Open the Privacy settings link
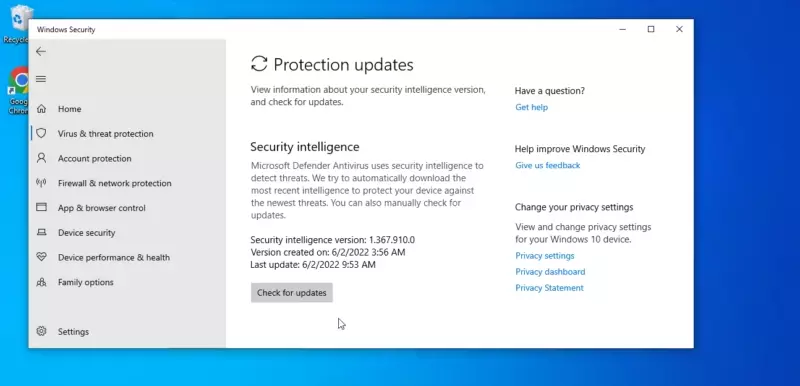The height and width of the screenshot is (386, 800). click(x=544, y=255)
